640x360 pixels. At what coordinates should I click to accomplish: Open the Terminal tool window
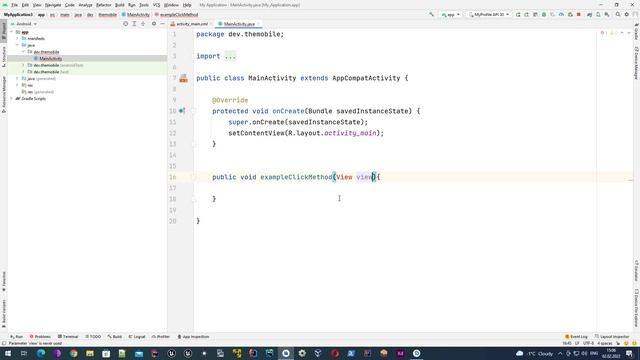tap(68, 337)
